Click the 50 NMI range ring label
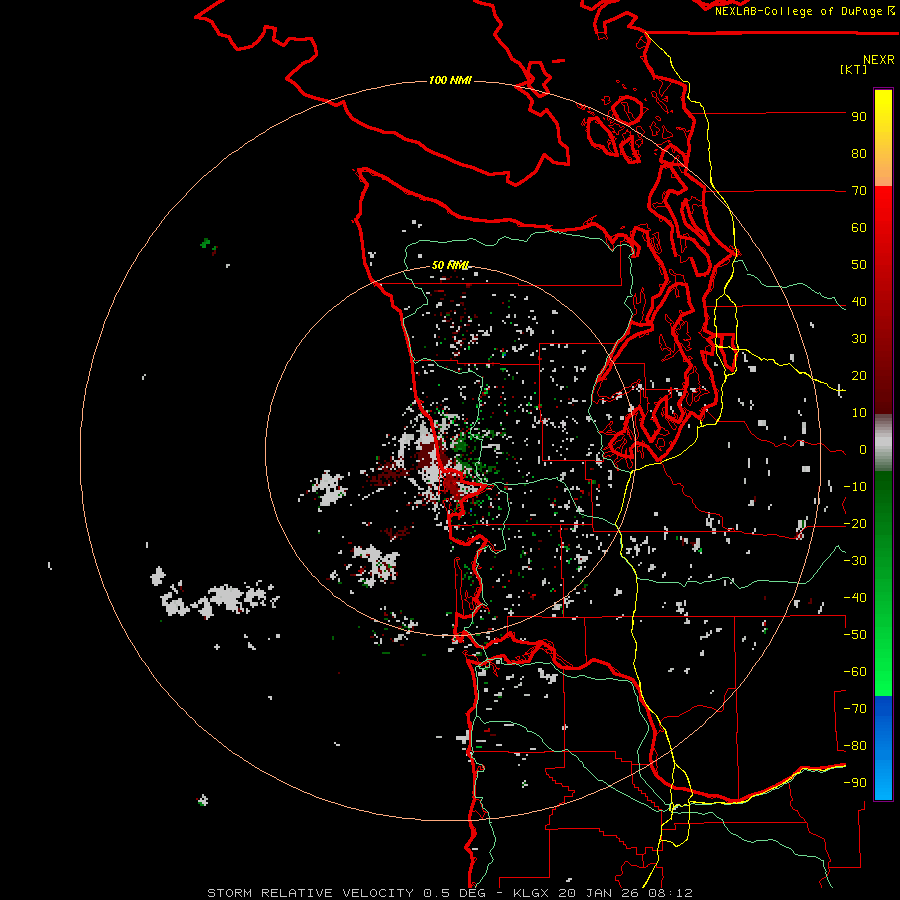This screenshot has height=900, width=900. [449, 265]
